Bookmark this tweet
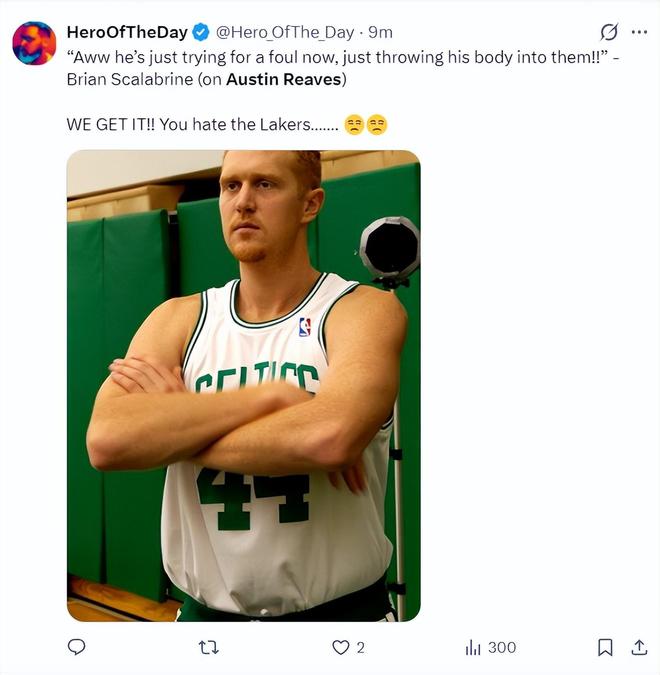The image size is (660, 675). (x=605, y=647)
